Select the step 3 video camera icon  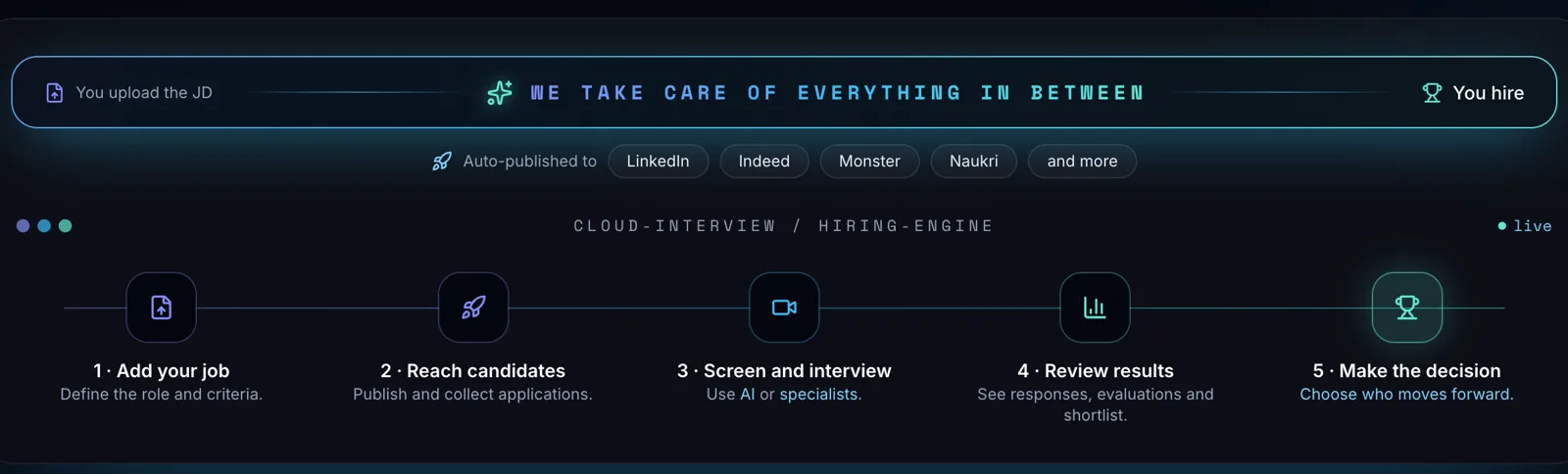tap(784, 308)
